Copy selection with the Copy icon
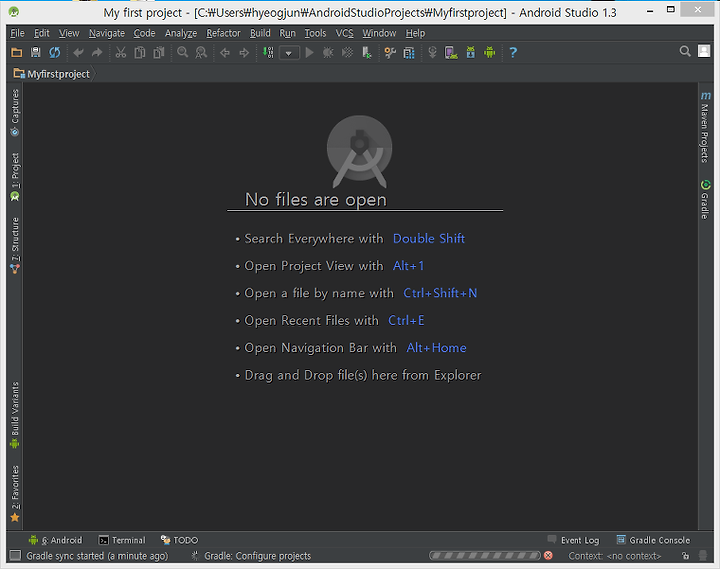 tap(140, 52)
